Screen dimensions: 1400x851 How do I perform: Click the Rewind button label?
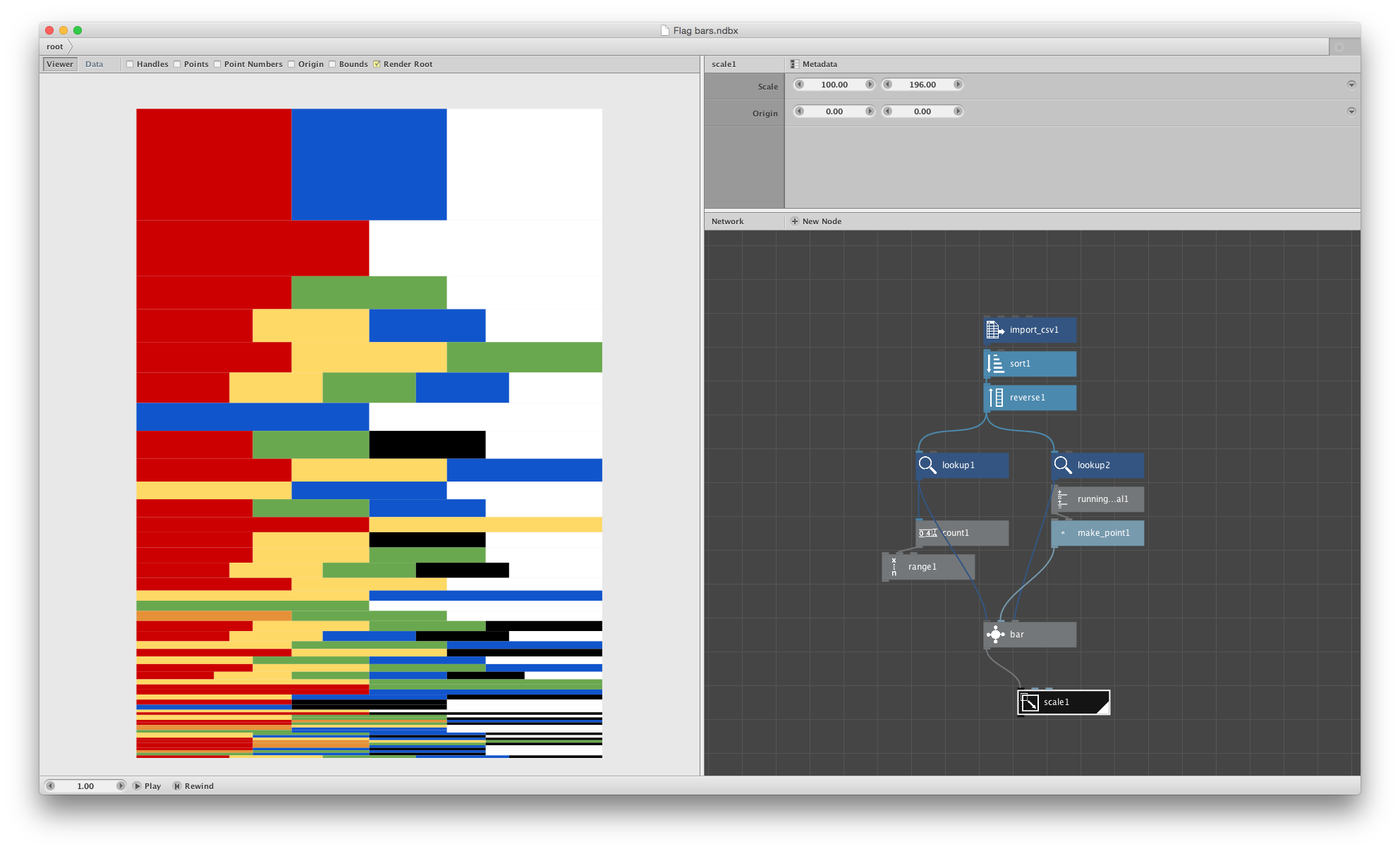coord(199,786)
